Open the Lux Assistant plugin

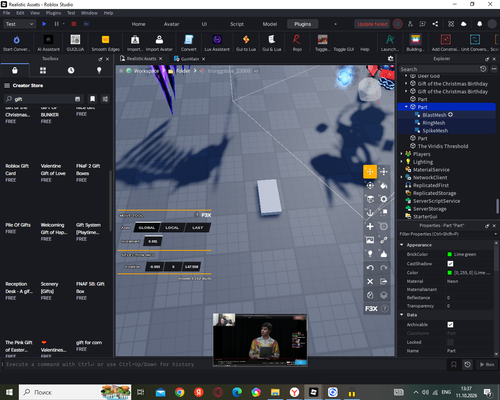pos(217,43)
